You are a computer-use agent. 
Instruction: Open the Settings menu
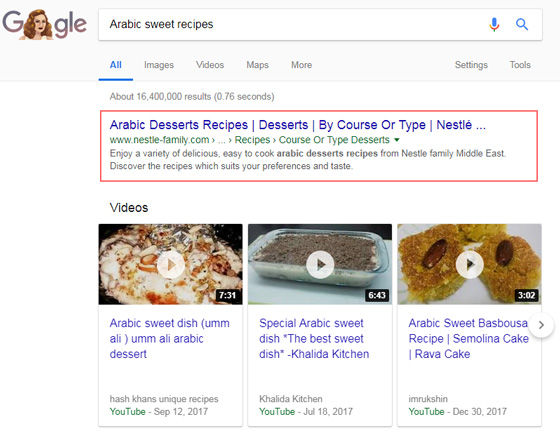471,65
